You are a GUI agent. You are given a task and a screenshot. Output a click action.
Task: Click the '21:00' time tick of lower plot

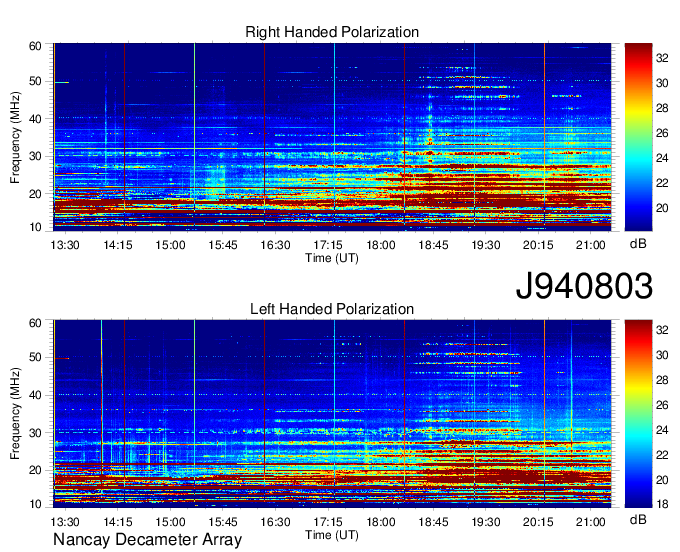(x=591, y=522)
